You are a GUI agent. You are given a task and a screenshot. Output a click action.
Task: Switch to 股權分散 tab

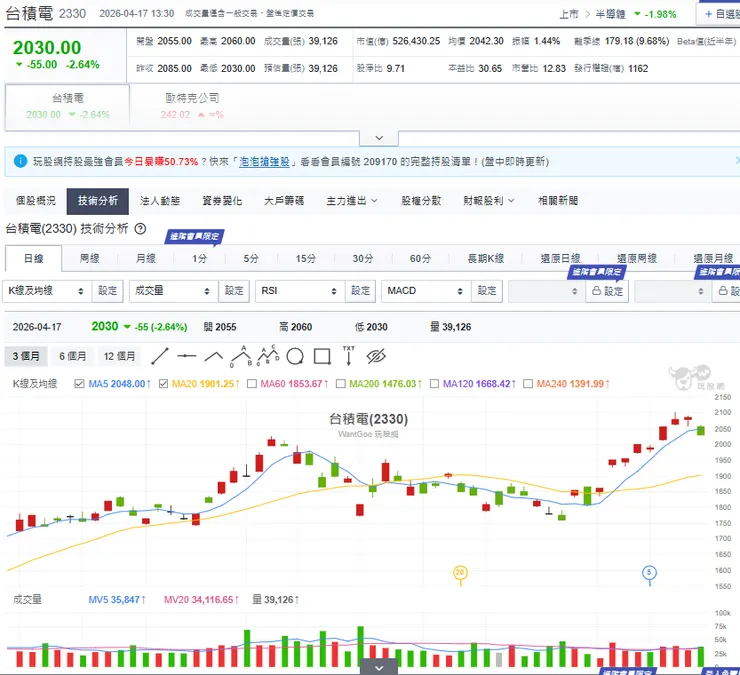pyautogui.click(x=421, y=201)
